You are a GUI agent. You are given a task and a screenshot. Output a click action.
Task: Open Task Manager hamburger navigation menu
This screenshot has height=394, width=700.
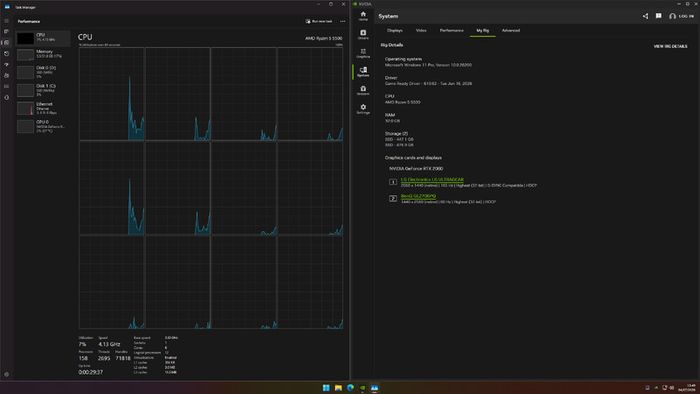(x=6, y=21)
